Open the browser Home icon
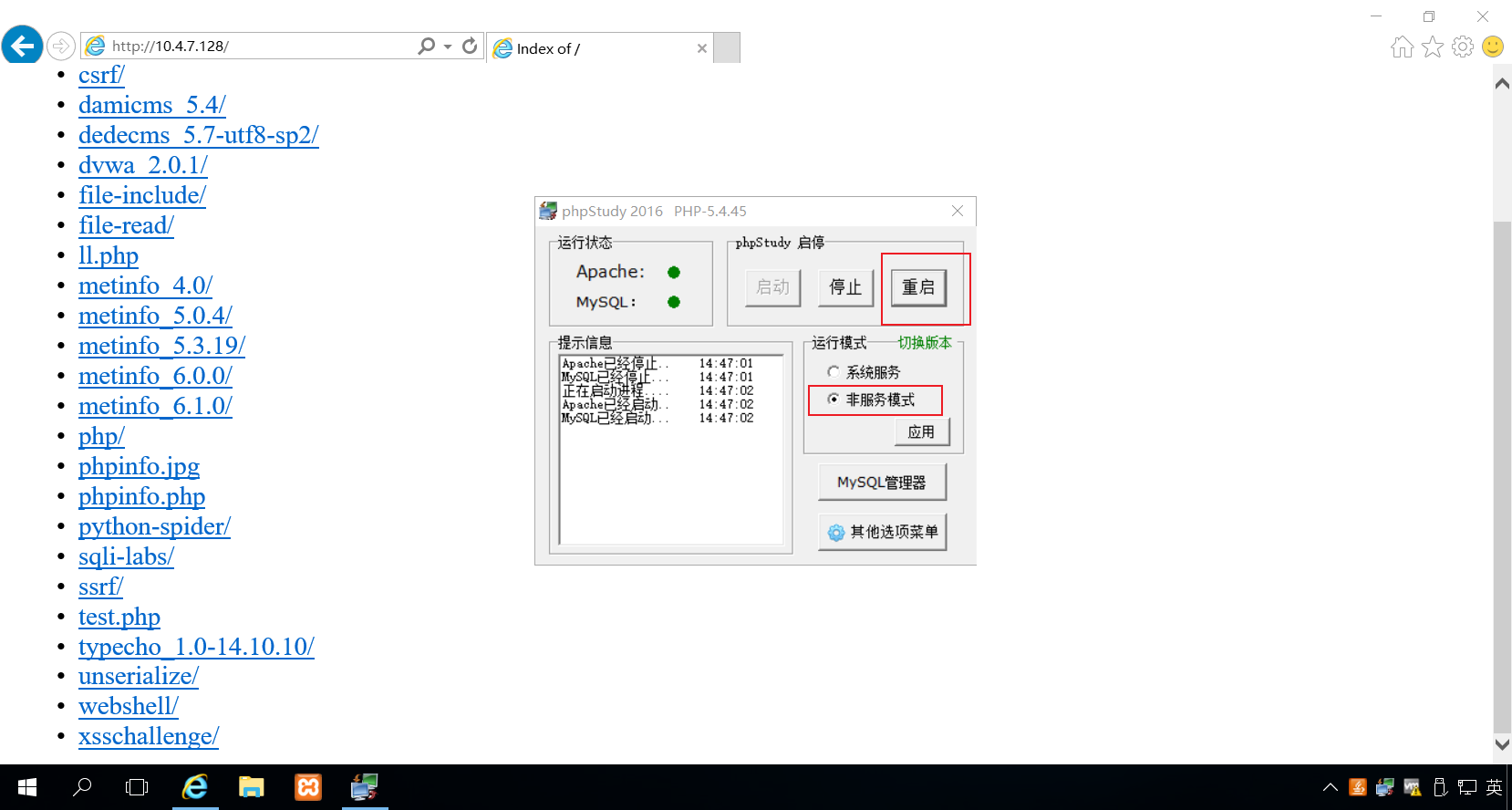Viewport: 1512px width, 810px height. 1403,47
